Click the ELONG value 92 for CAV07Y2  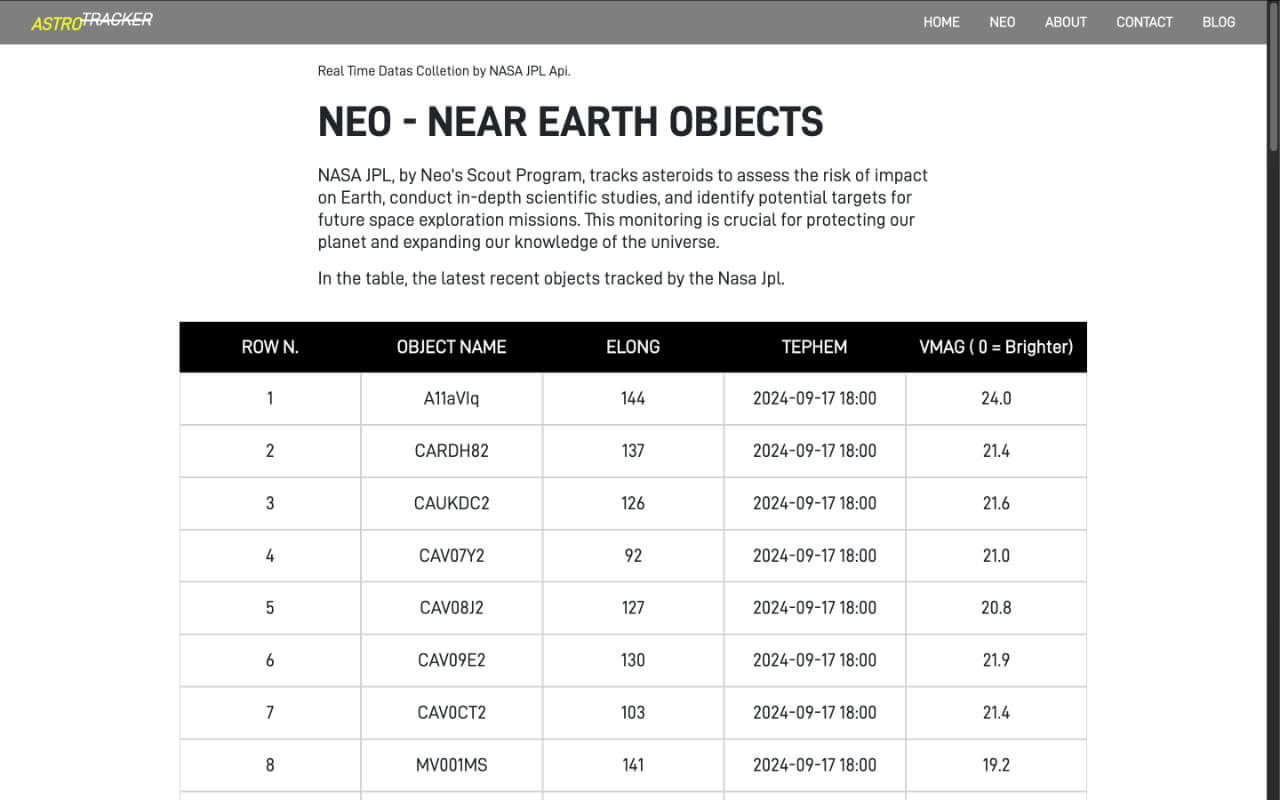point(632,555)
